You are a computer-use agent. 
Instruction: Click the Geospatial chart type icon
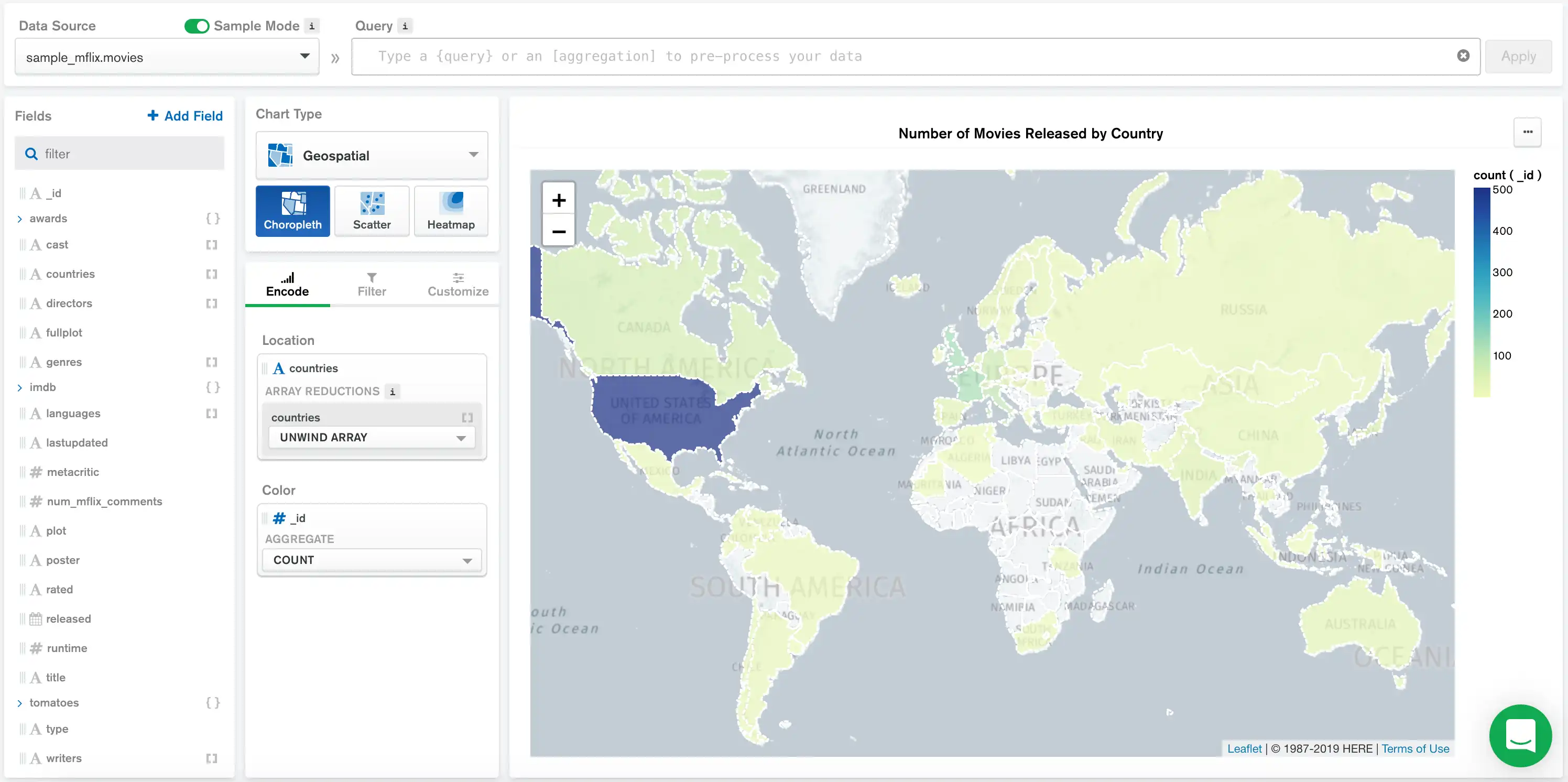[x=281, y=155]
